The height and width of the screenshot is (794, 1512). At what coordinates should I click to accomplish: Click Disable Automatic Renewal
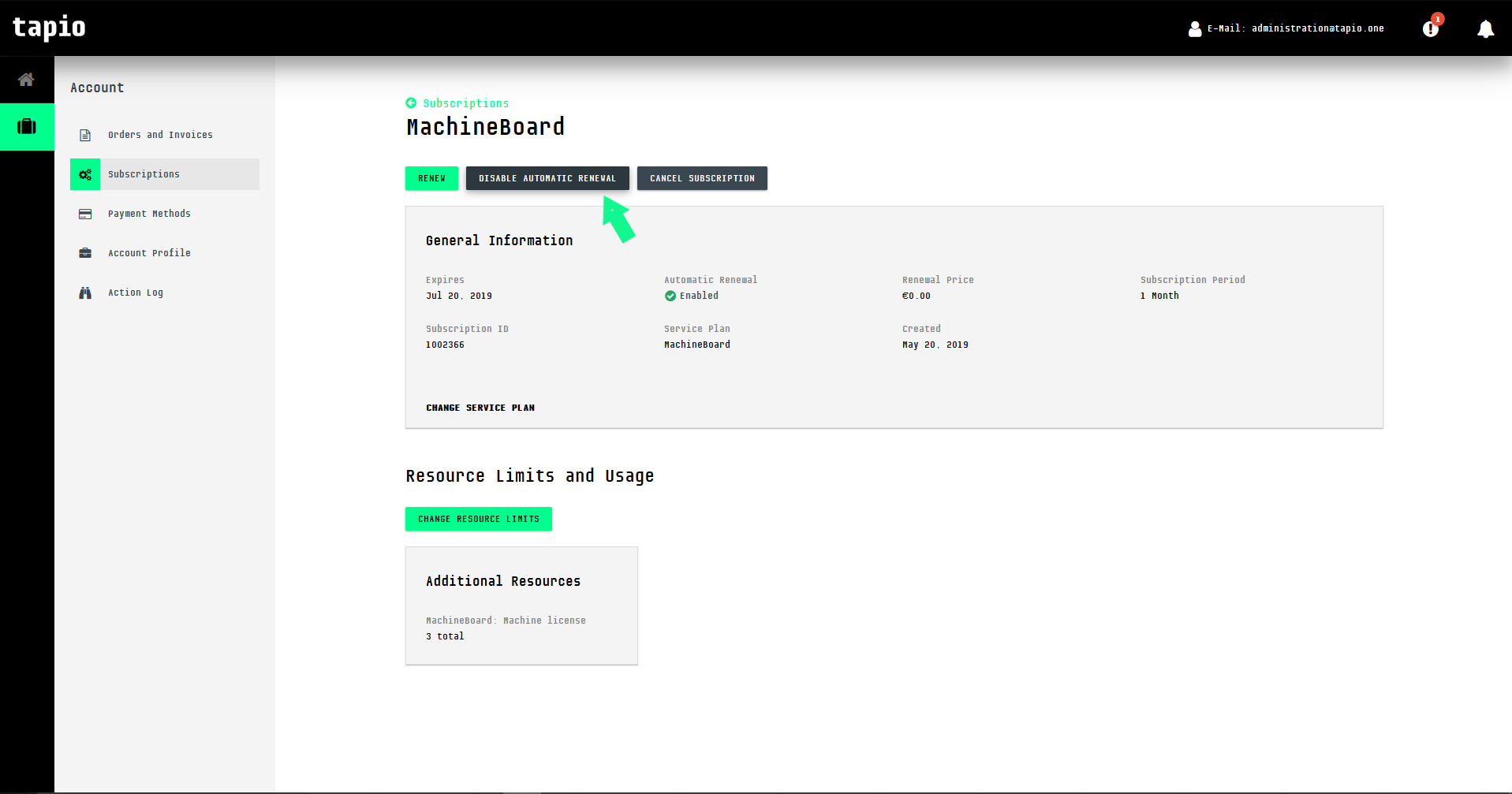(547, 178)
